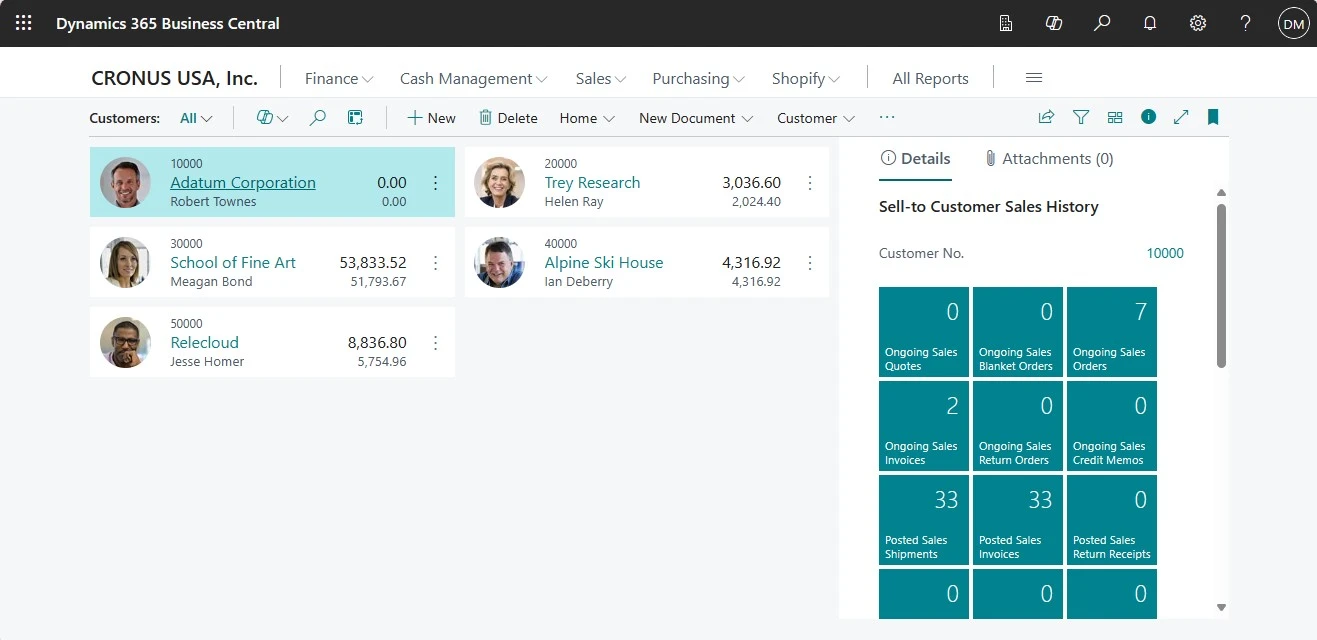
Task: Toggle the filter pane funnel icon
Action: pyautogui.click(x=1081, y=117)
